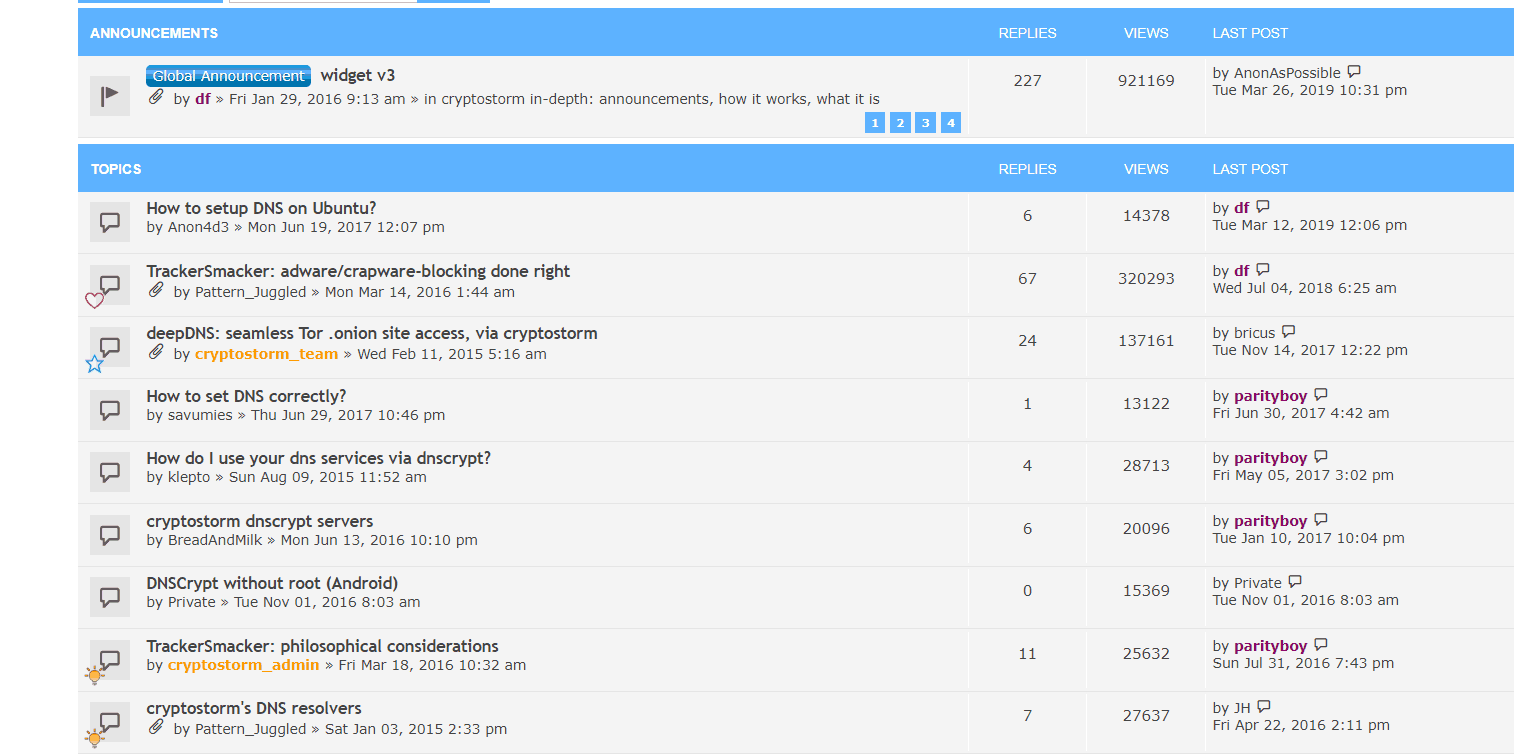View author profile klepto

[189, 477]
